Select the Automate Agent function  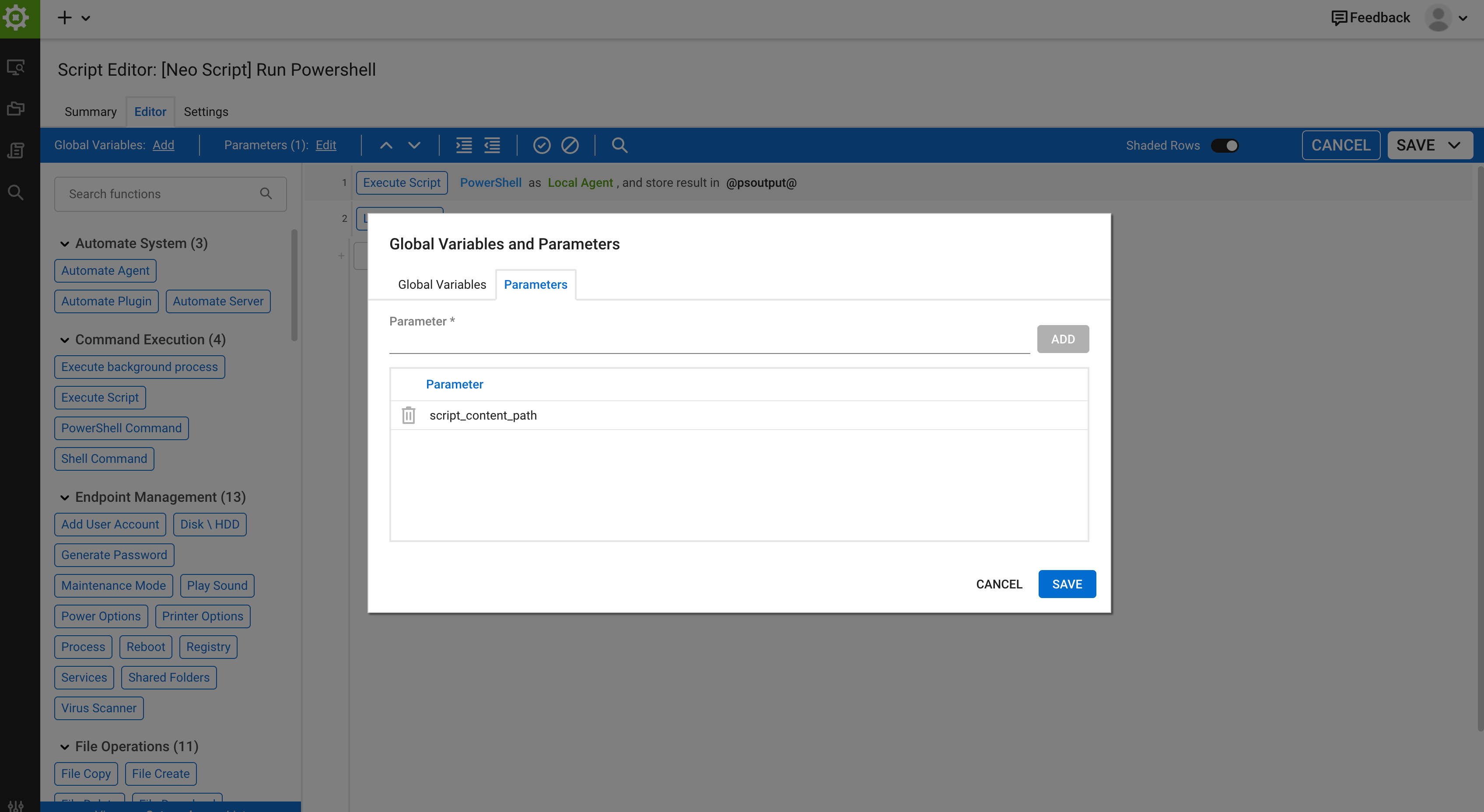(105, 271)
